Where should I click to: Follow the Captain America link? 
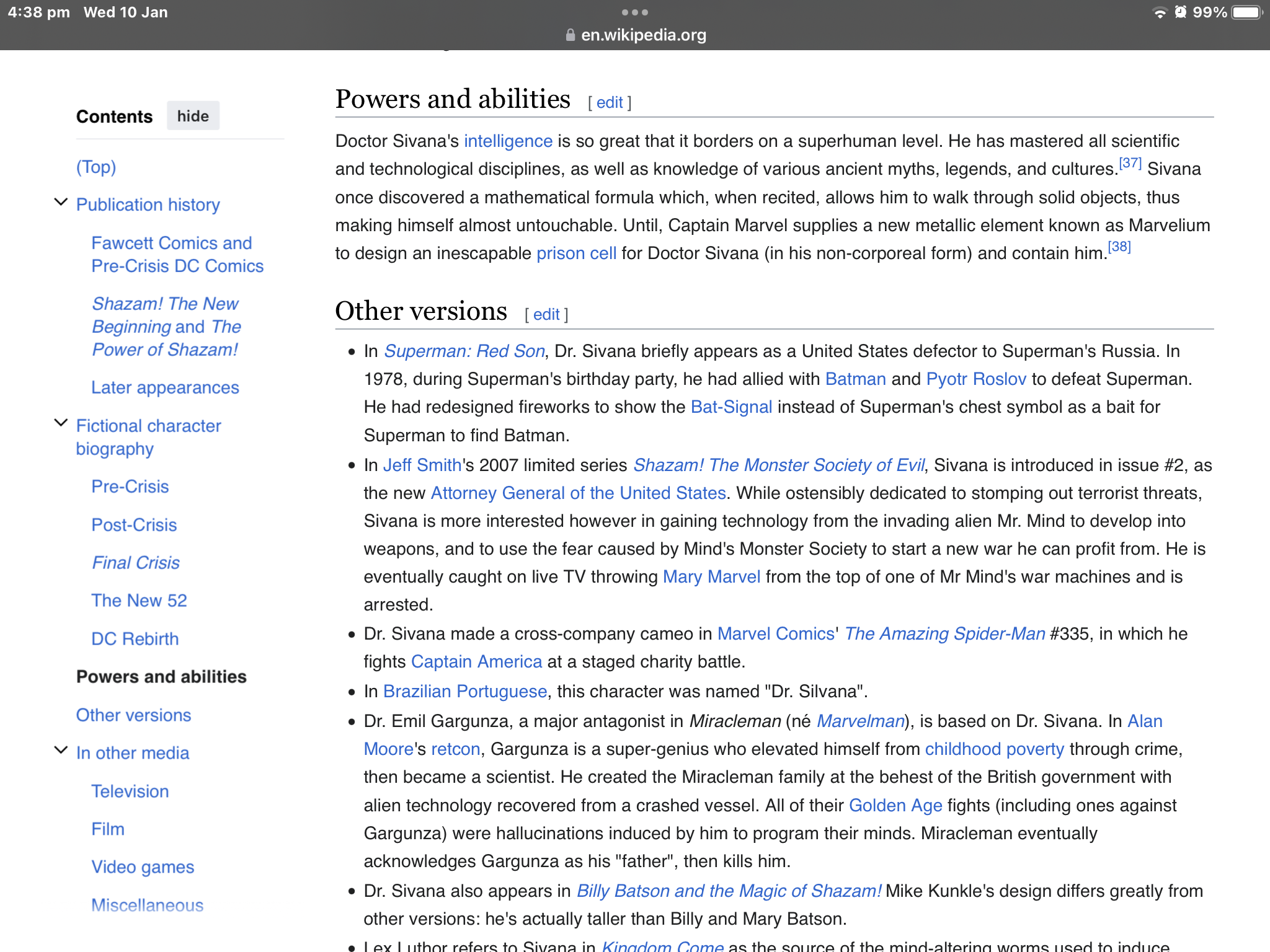(476, 661)
